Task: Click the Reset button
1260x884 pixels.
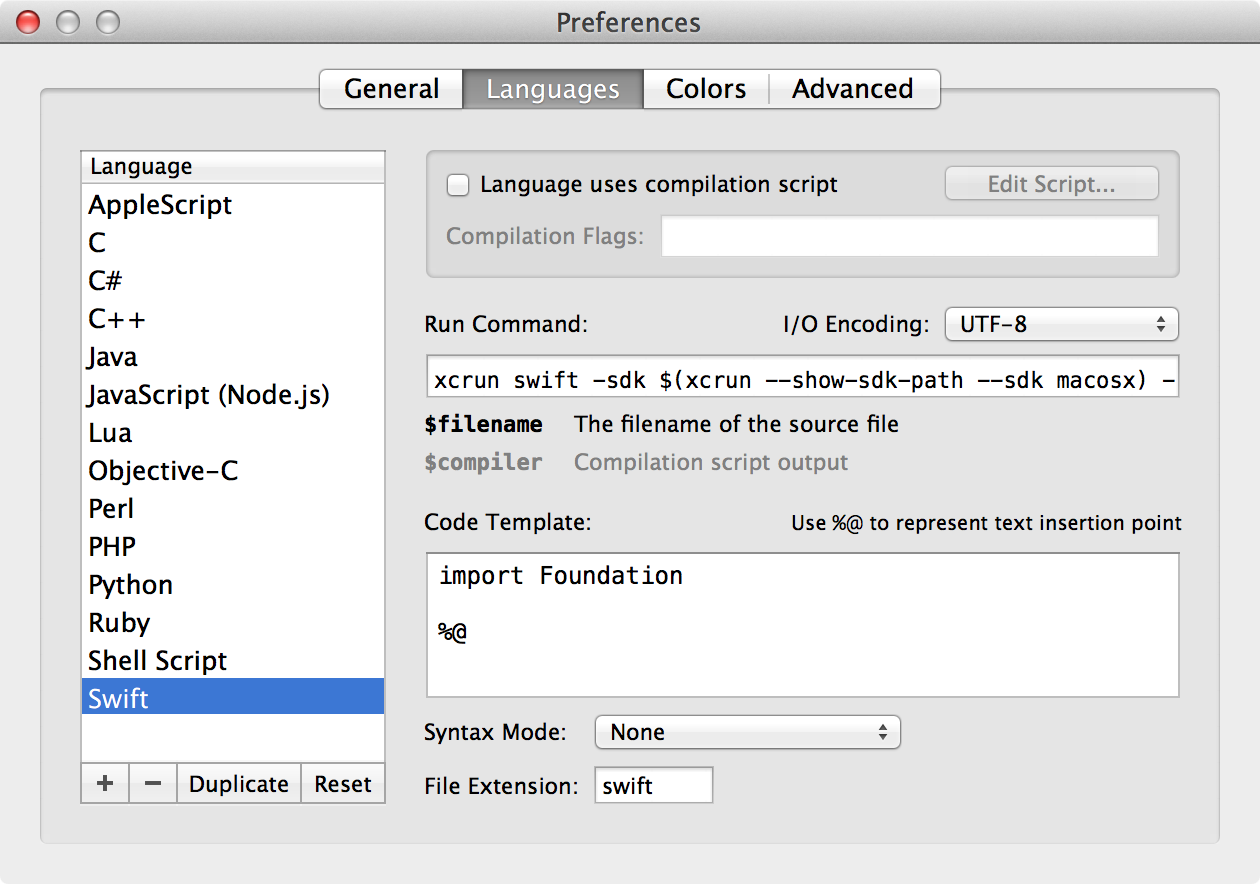Action: (342, 785)
